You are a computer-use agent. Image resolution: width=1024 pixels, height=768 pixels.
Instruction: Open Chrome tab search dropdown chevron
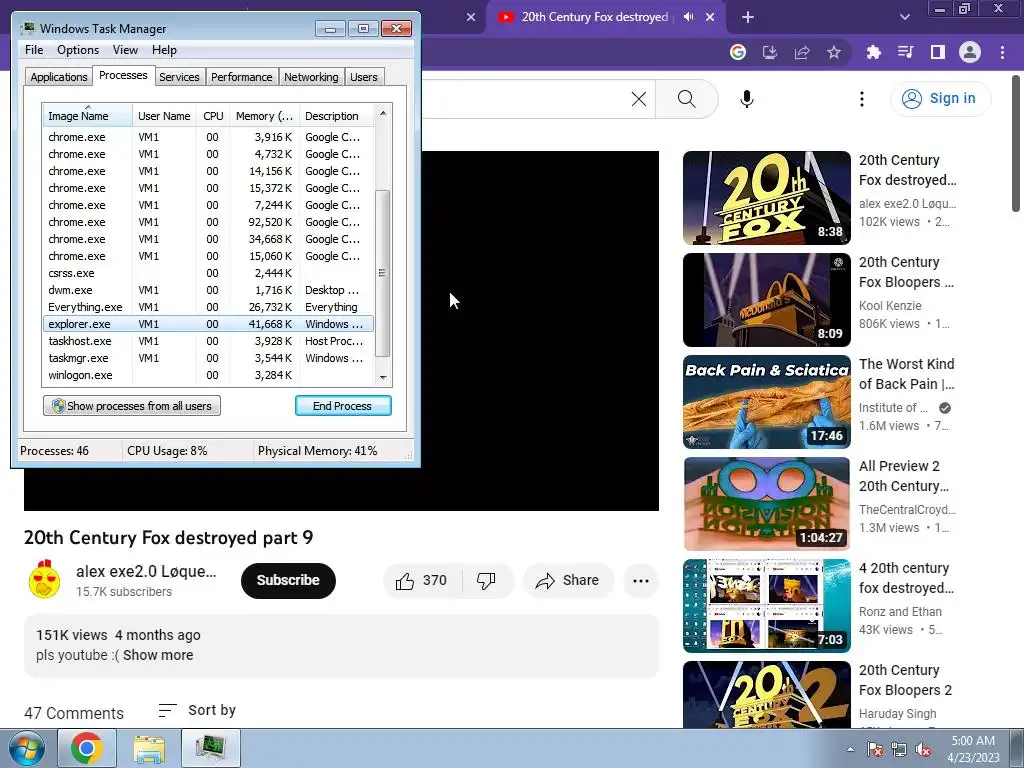(x=904, y=18)
